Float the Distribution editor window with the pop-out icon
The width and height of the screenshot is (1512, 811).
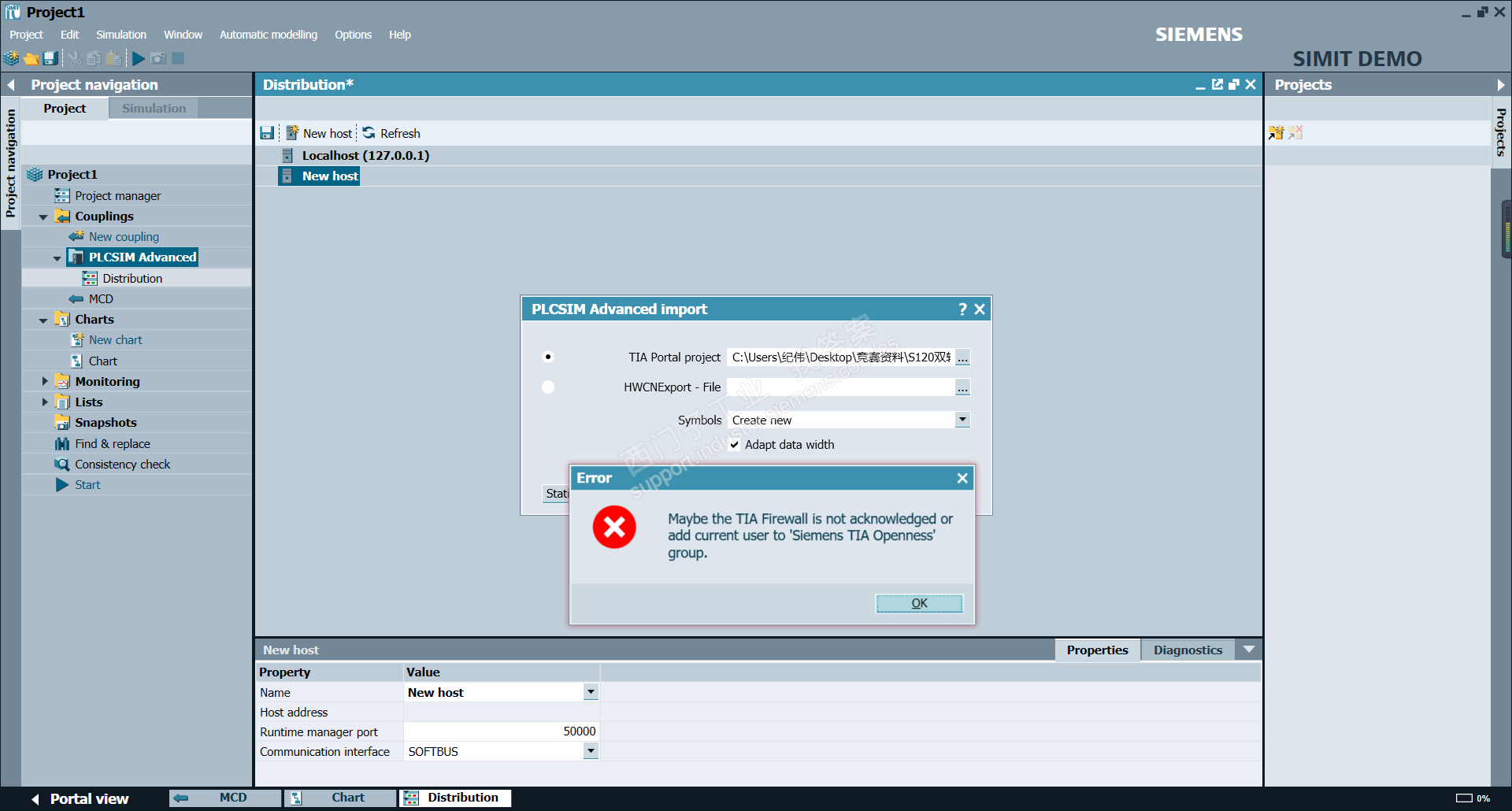point(1217,84)
